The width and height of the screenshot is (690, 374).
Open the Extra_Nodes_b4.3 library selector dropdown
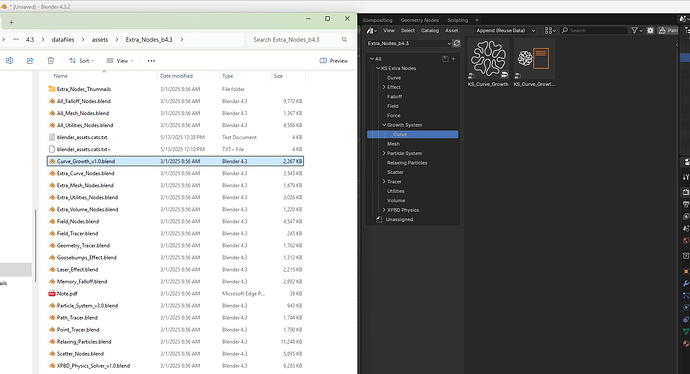pos(409,43)
